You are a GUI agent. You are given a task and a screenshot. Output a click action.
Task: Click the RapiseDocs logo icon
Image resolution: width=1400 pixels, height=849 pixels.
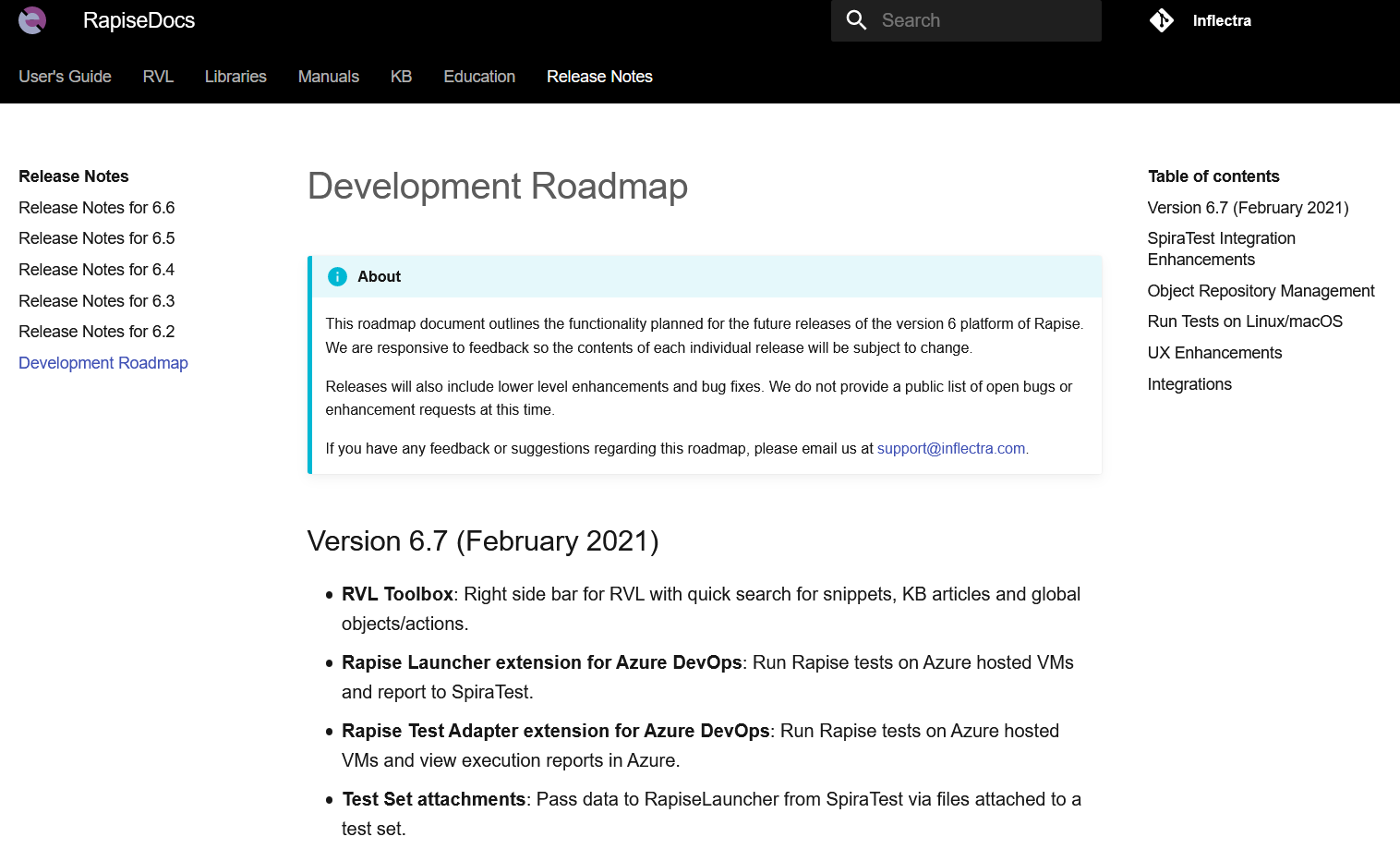tap(32, 20)
